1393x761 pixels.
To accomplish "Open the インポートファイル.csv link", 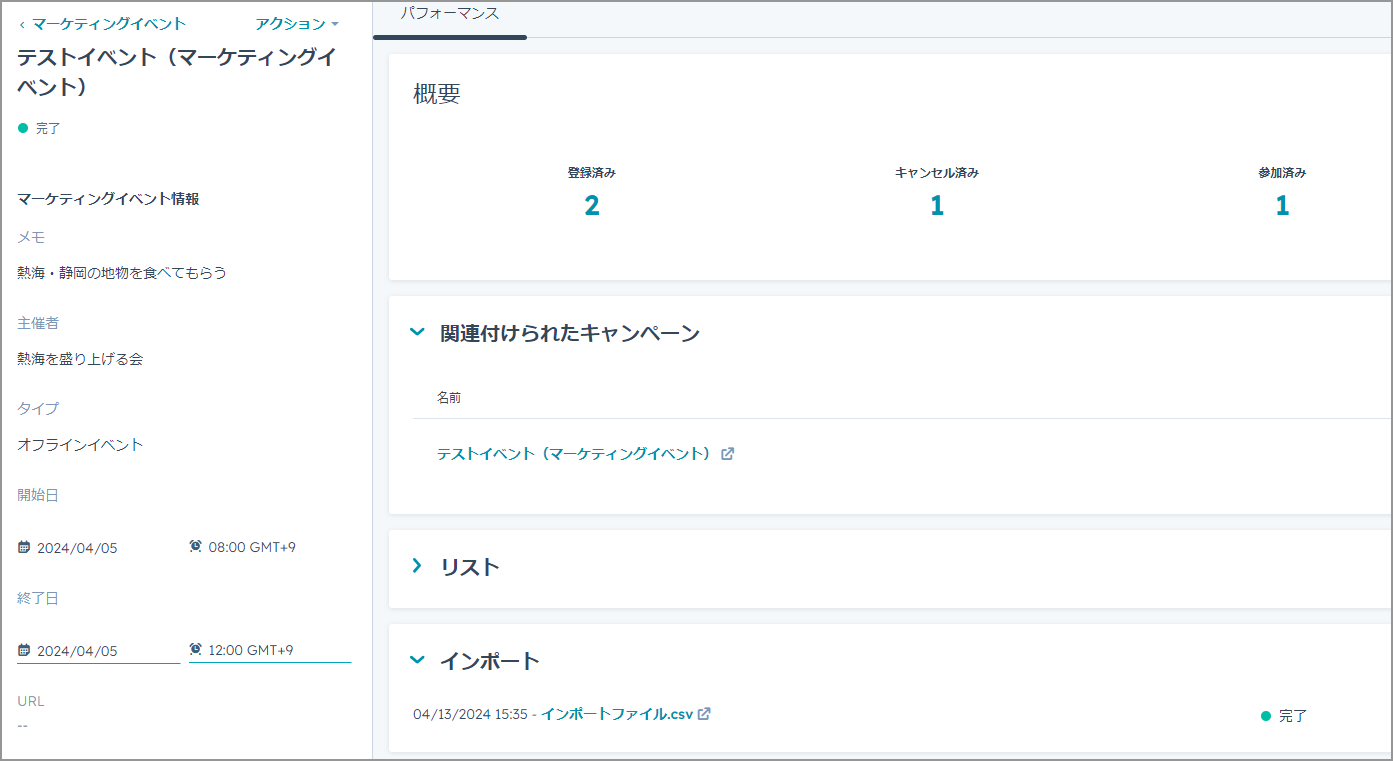I will 617,714.
